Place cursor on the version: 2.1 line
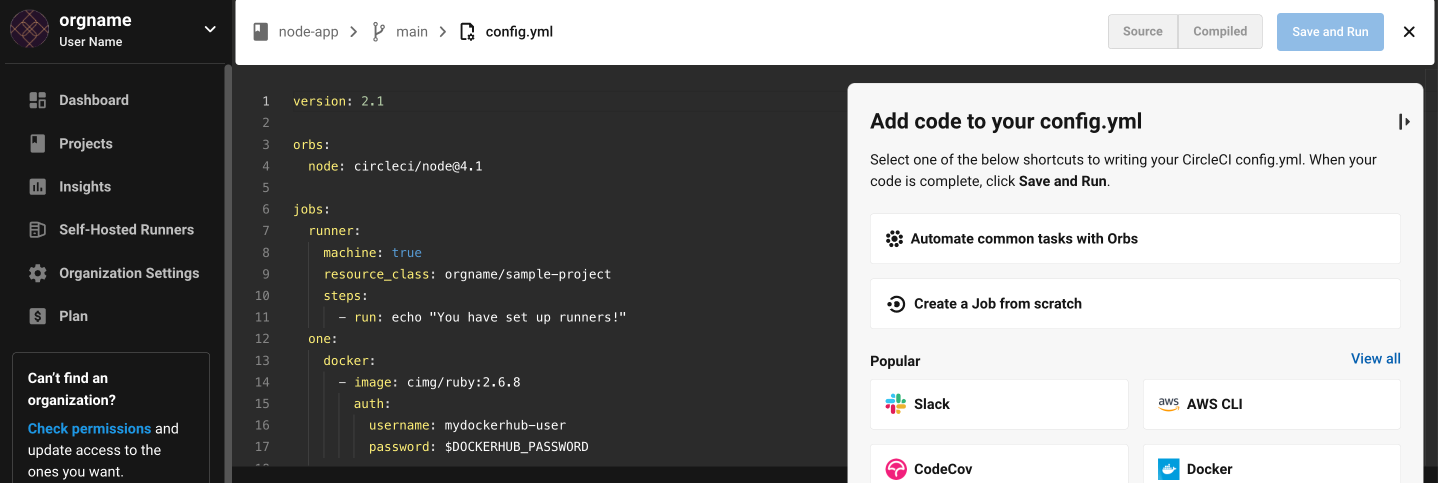 click(338, 101)
